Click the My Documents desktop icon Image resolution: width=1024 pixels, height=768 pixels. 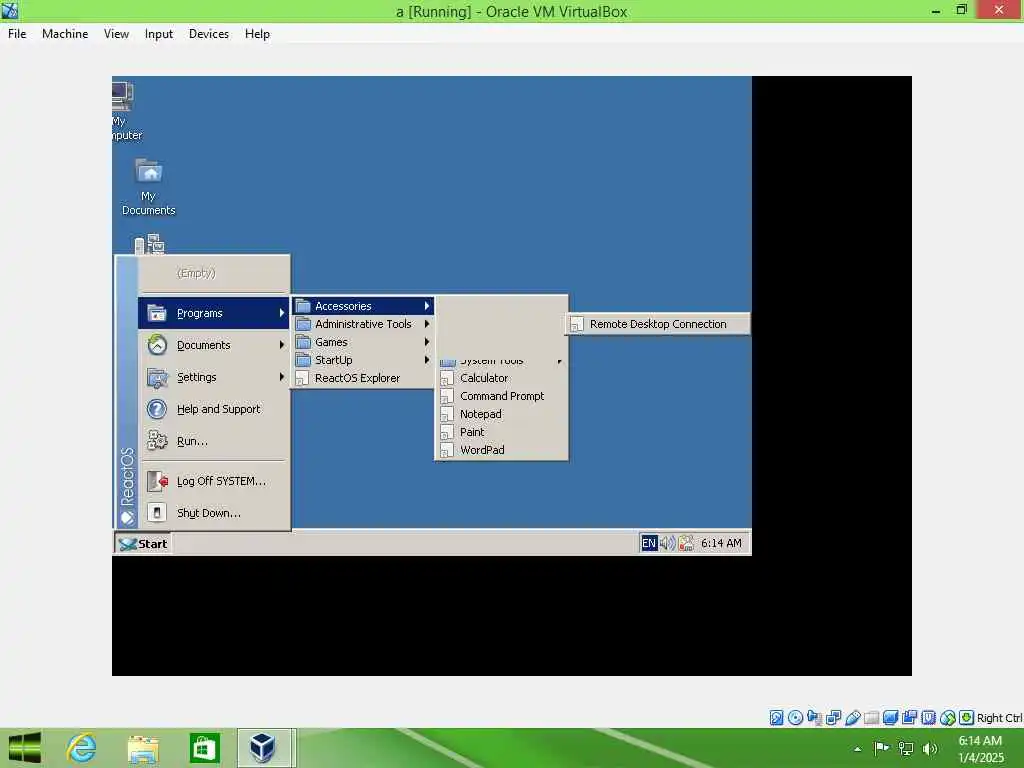pyautogui.click(x=149, y=187)
